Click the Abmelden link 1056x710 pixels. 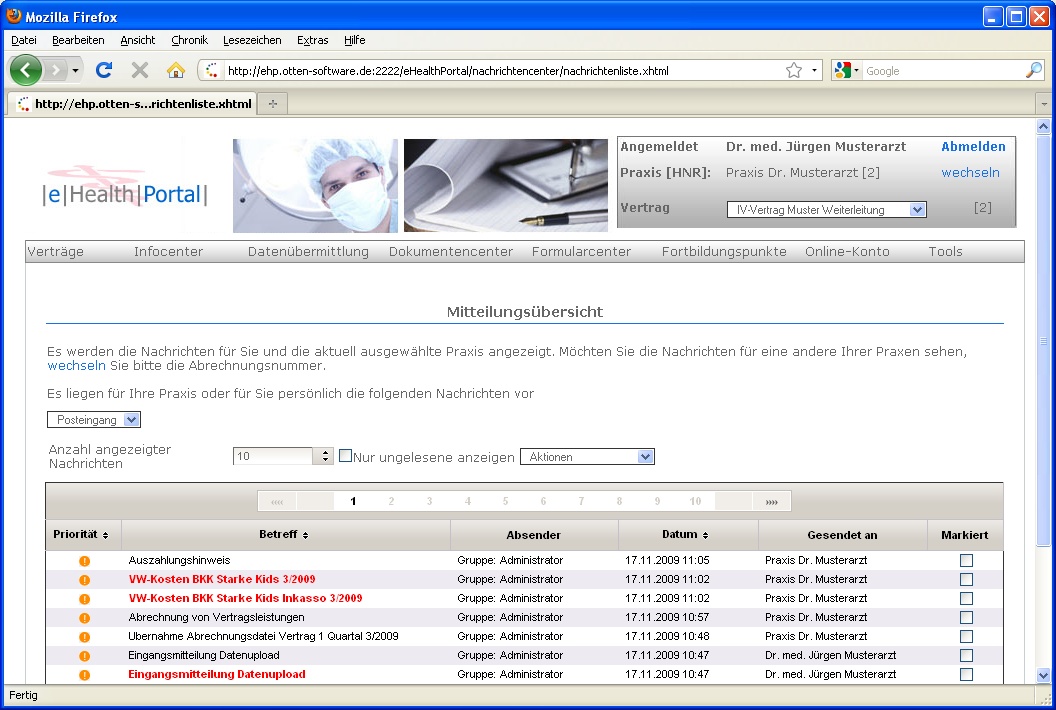tap(973, 147)
